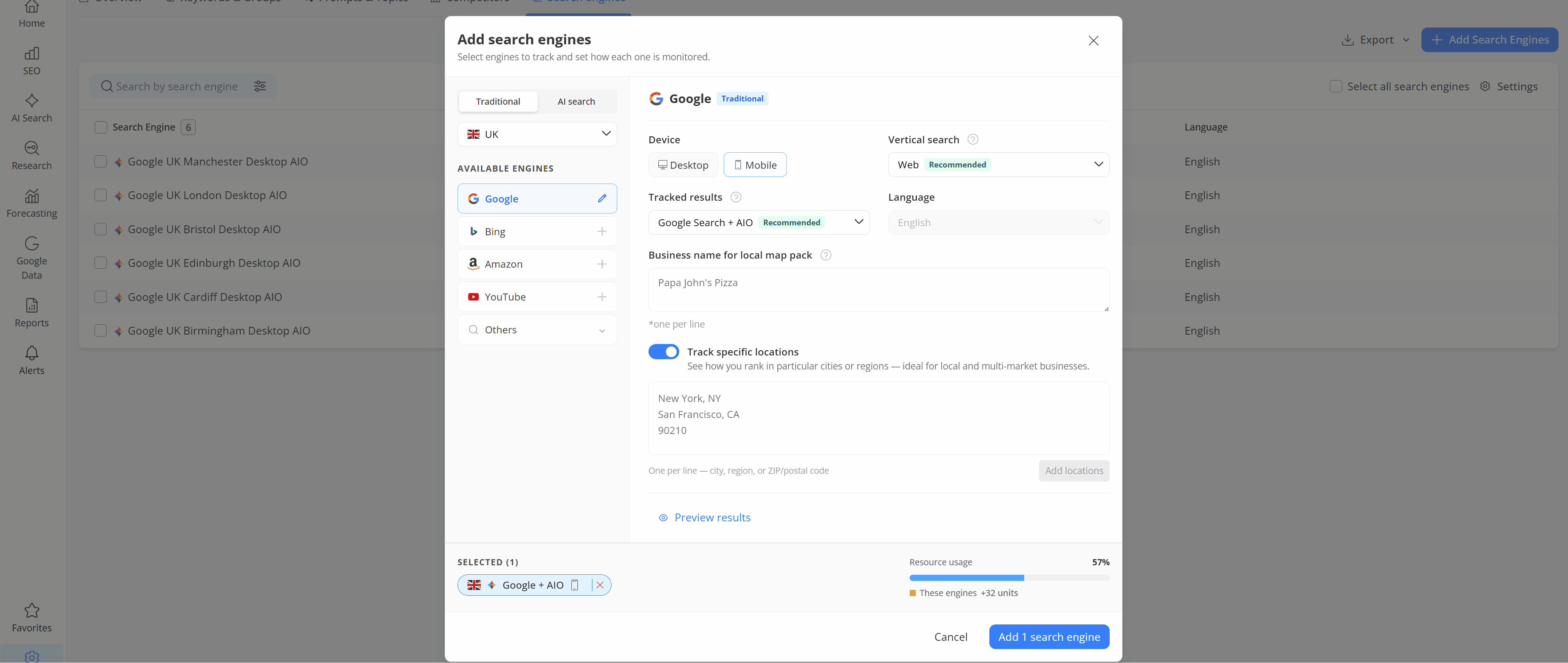
Task: Check Google UK London Desktop AIO row
Action: 101,195
